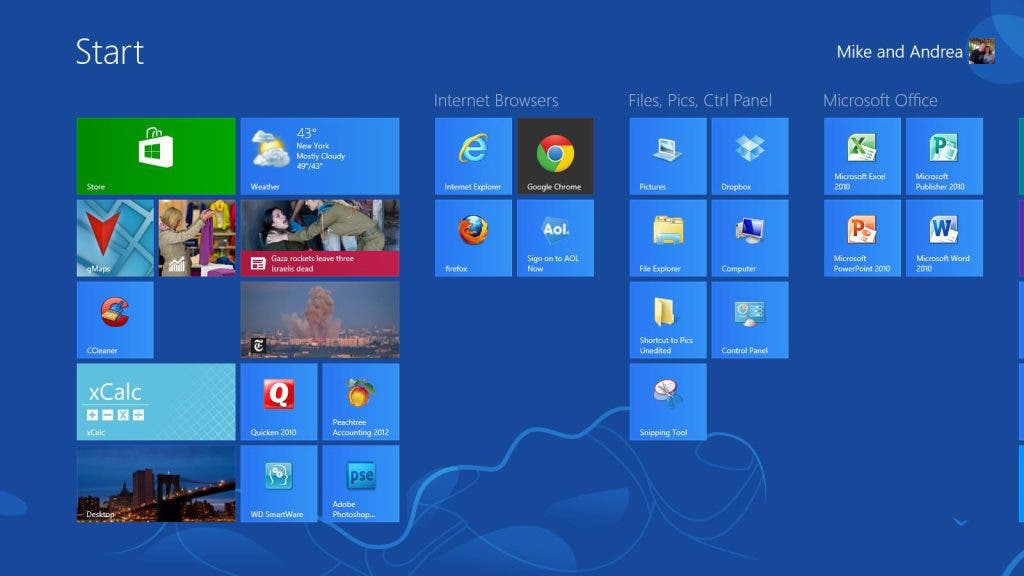Open the Control Panel tile
The image size is (1024, 576).
tap(750, 320)
